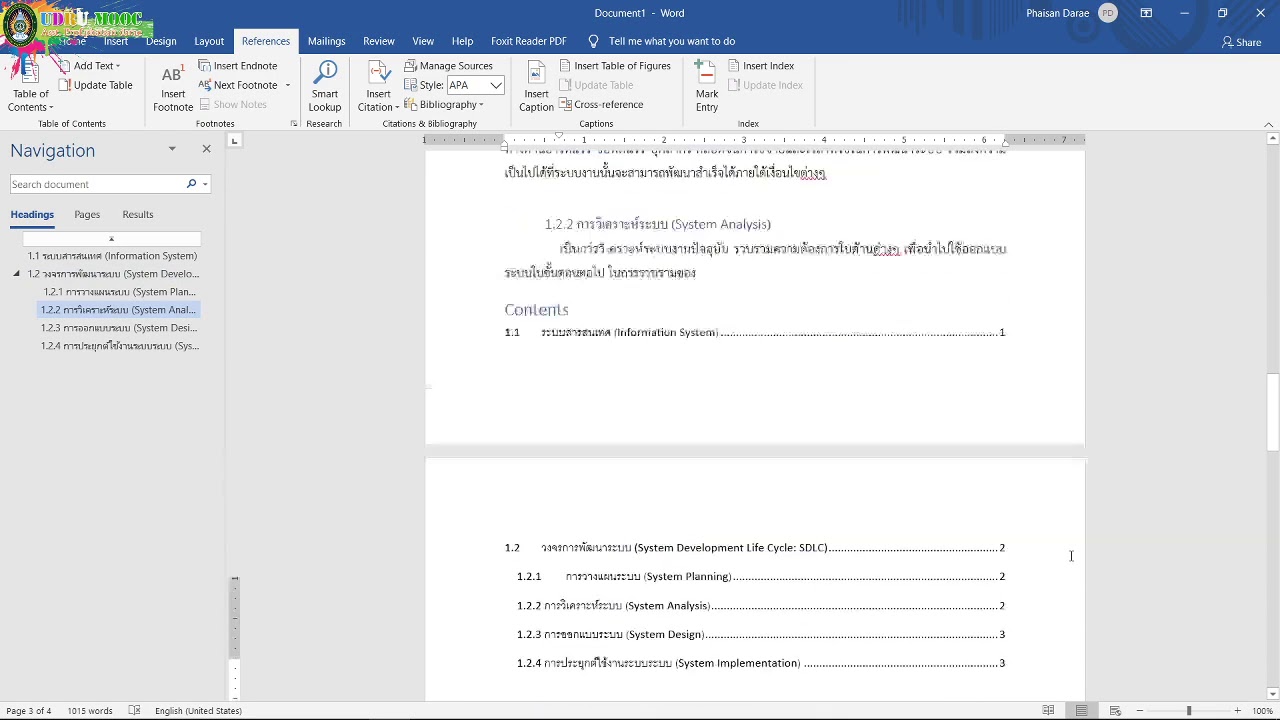Open the Bibliography dropdown

445,105
